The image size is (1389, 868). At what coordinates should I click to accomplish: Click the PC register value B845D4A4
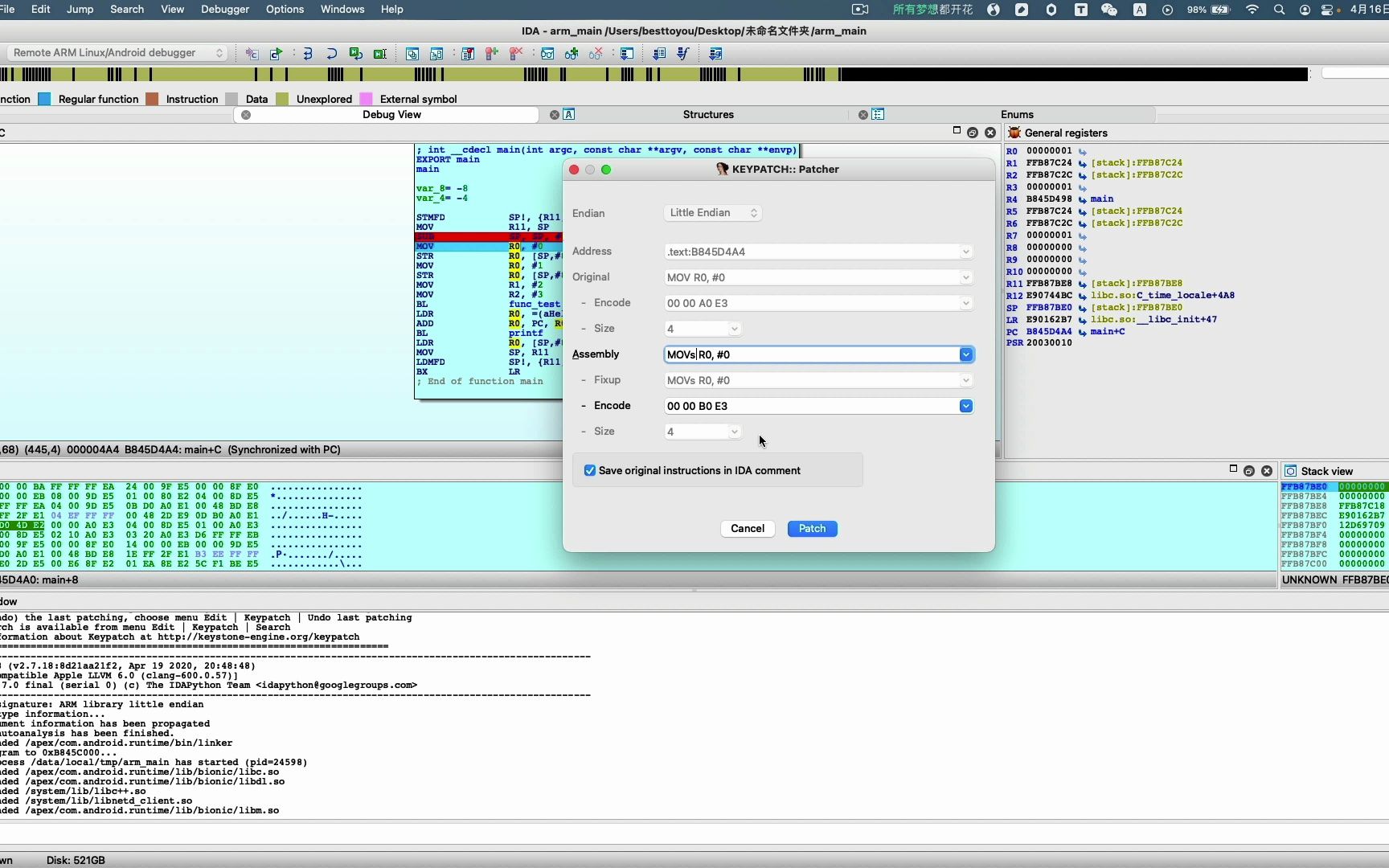(x=1049, y=331)
